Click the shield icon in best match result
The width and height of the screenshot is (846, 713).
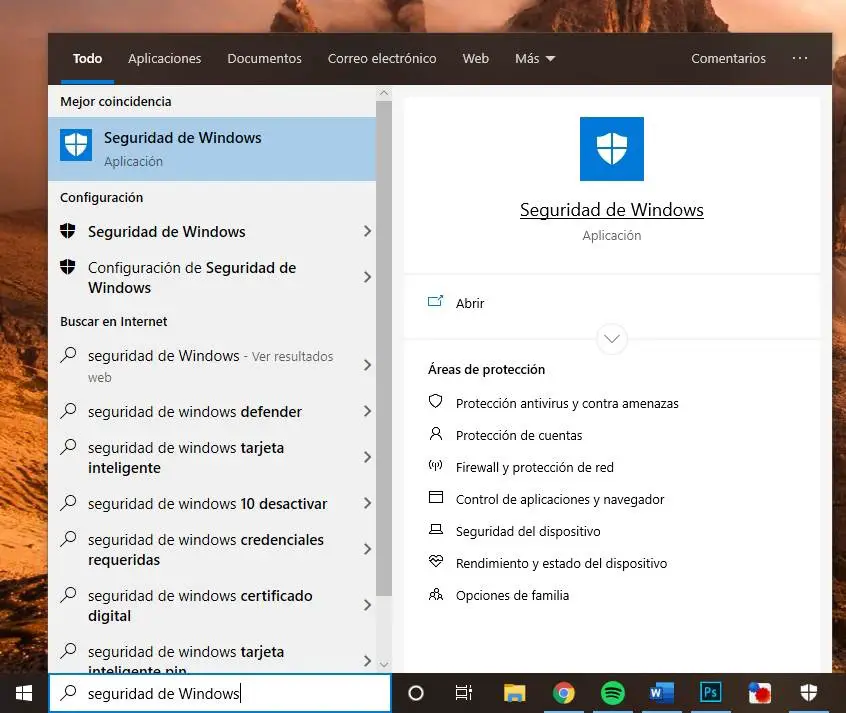(x=76, y=145)
